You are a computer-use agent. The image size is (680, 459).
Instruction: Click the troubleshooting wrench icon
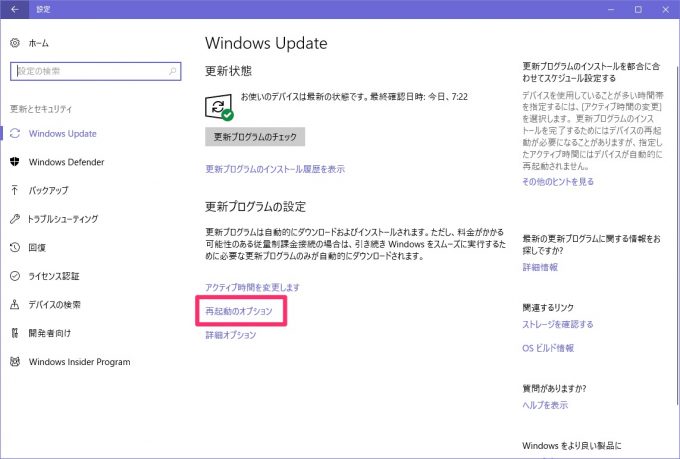tap(15, 219)
